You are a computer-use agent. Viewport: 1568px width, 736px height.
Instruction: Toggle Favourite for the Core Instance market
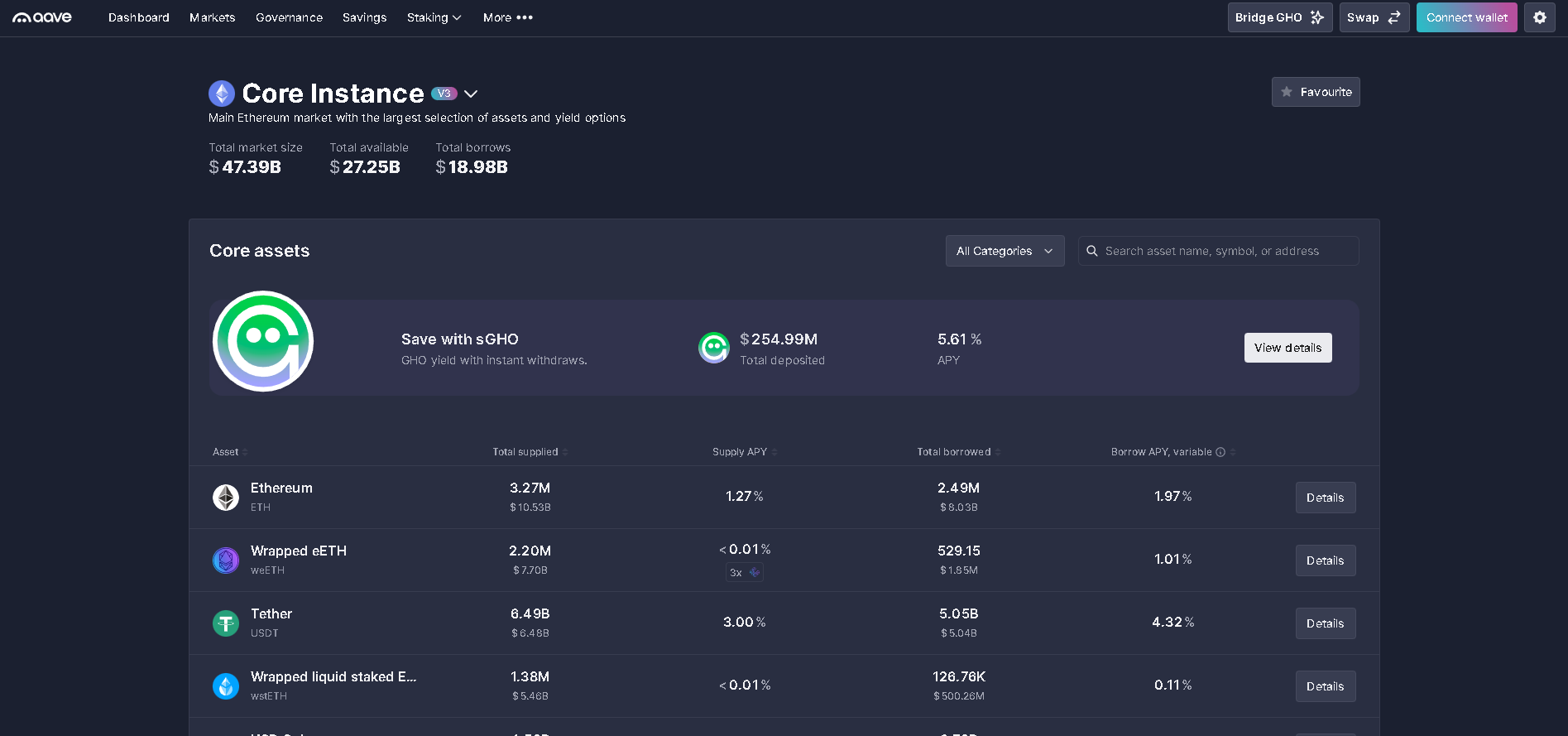pyautogui.click(x=1315, y=92)
